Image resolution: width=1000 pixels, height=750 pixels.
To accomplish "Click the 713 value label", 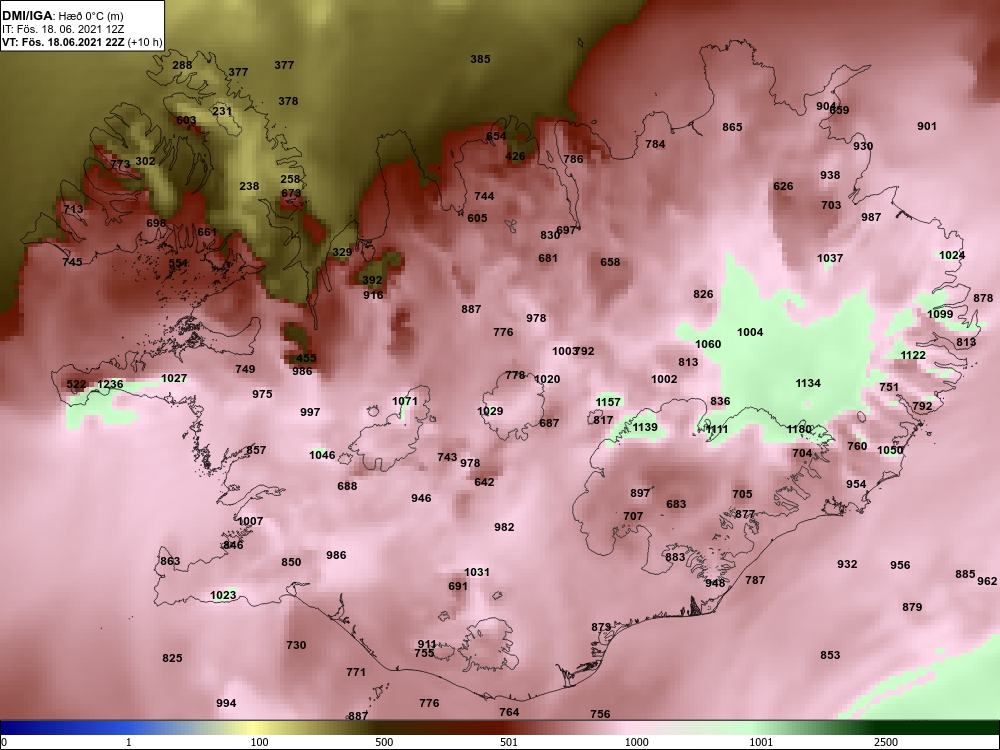I will pyautogui.click(x=73, y=209).
